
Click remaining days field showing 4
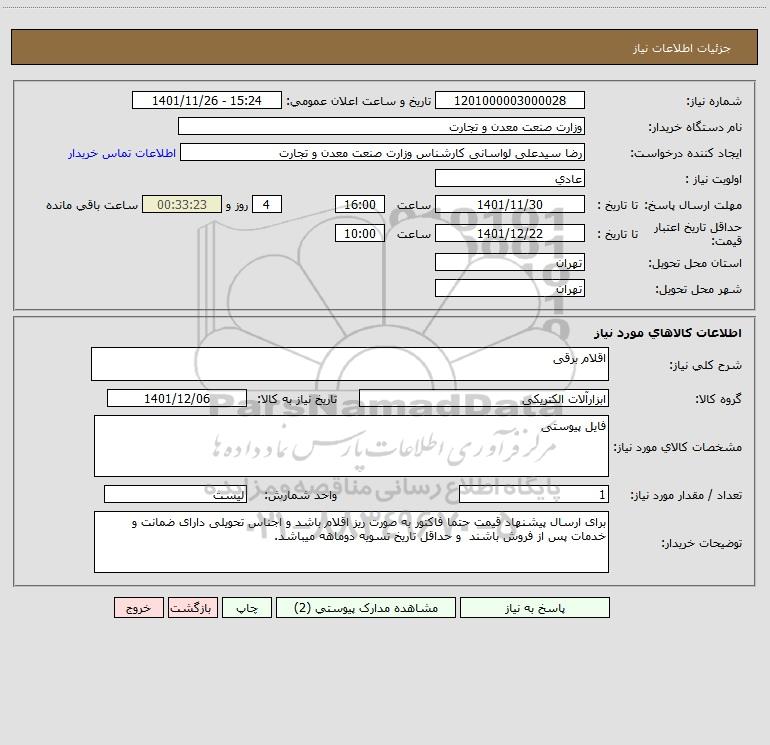tap(267, 204)
